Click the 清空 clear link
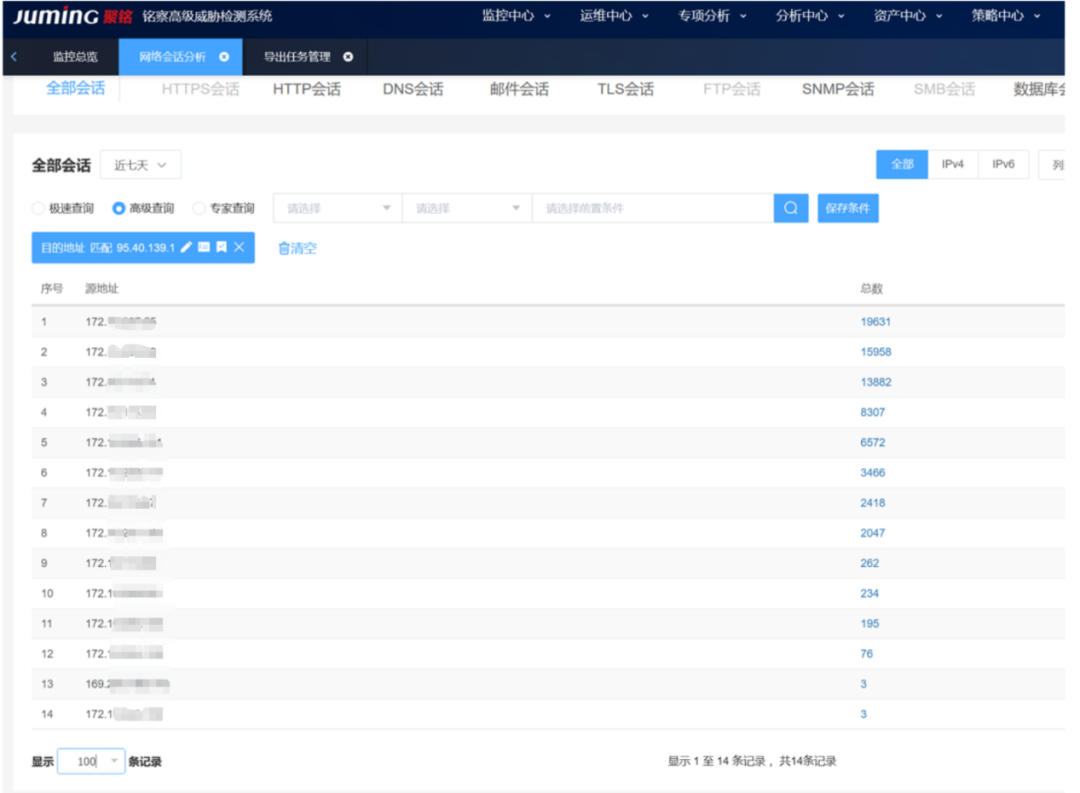The width and height of the screenshot is (1080, 793). (297, 248)
